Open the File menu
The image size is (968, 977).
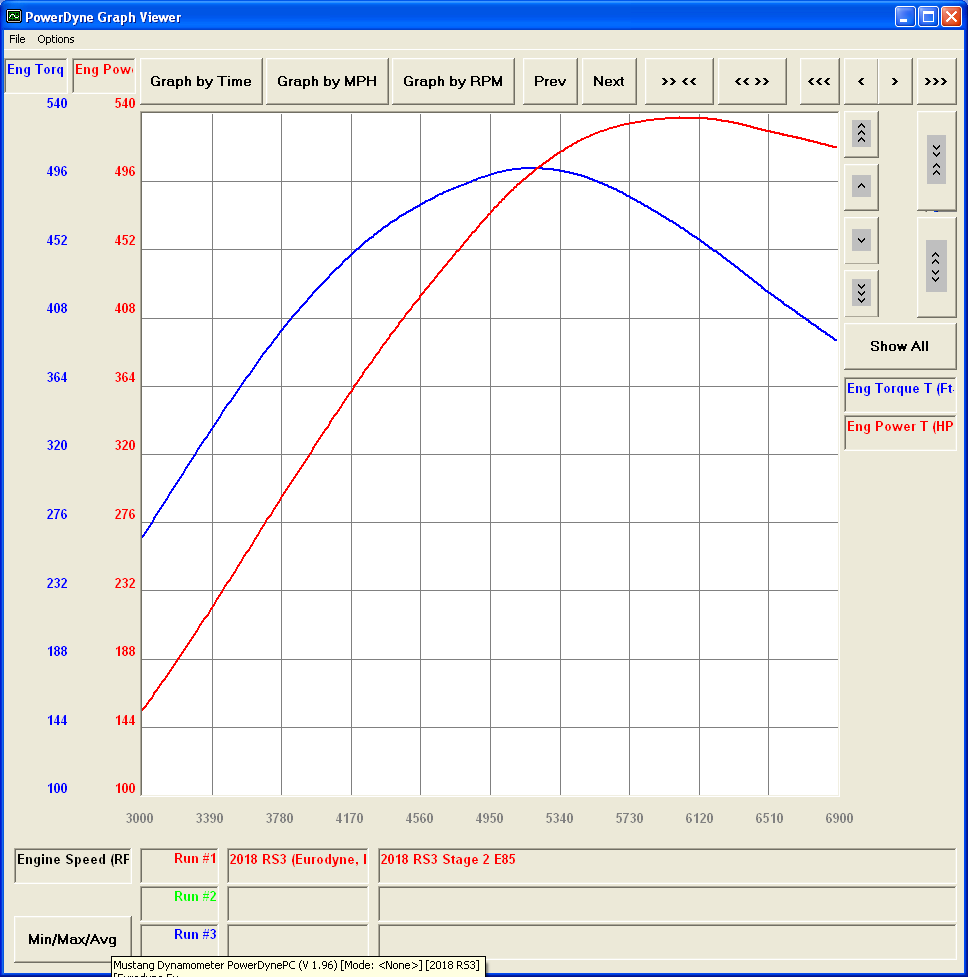click(17, 39)
